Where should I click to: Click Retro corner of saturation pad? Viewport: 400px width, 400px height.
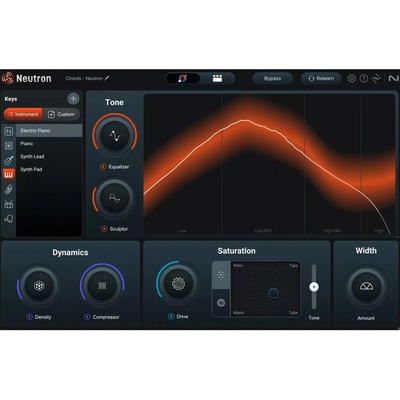(x=238, y=266)
